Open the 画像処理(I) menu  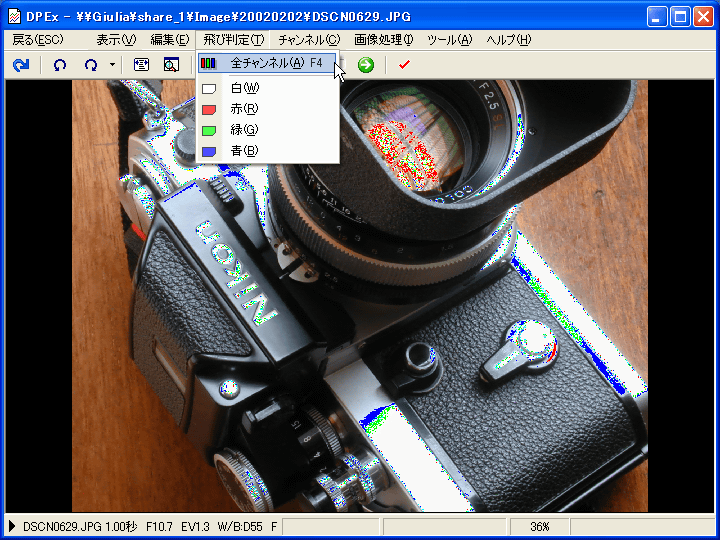click(384, 40)
